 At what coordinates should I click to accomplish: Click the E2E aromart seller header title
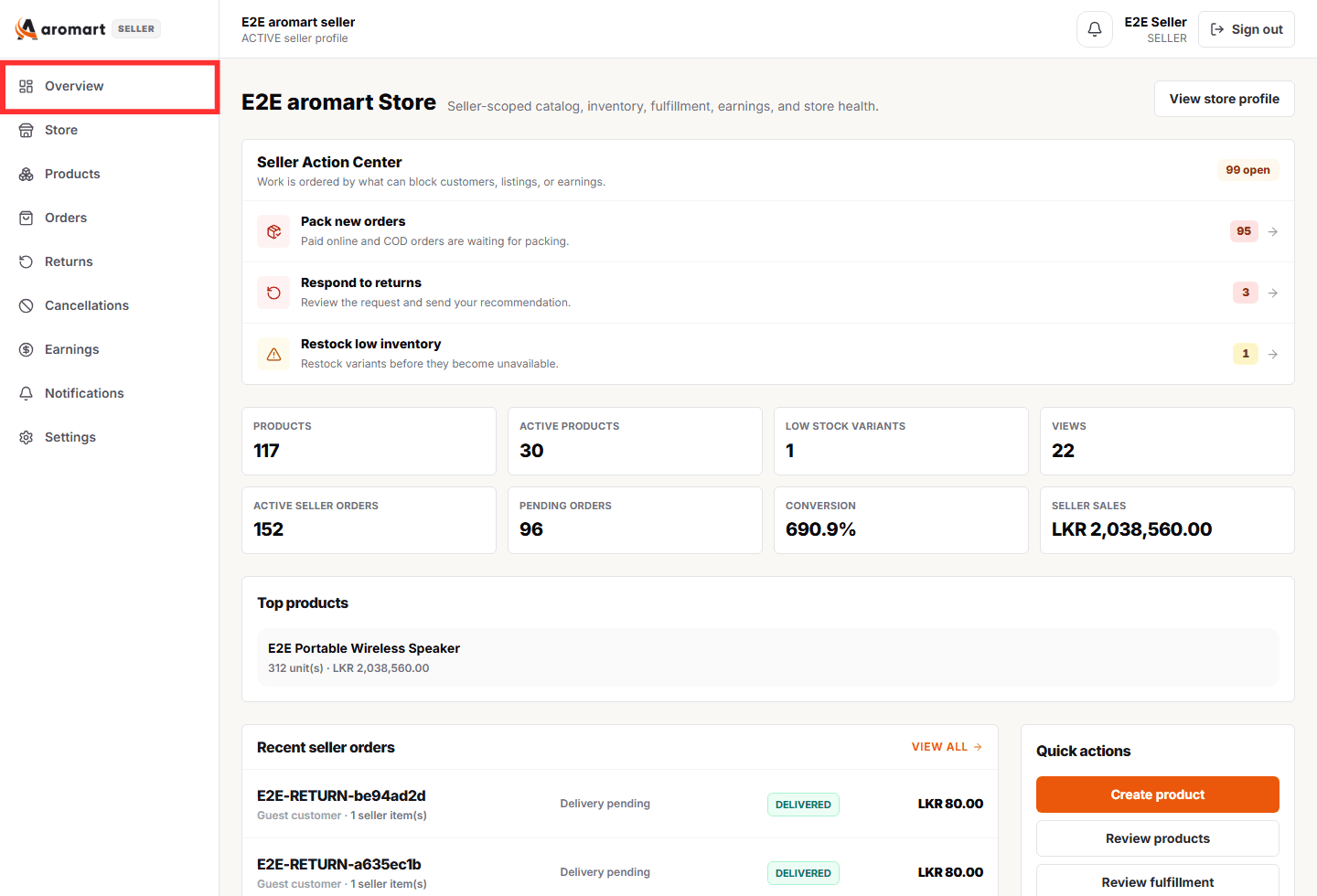click(x=298, y=22)
